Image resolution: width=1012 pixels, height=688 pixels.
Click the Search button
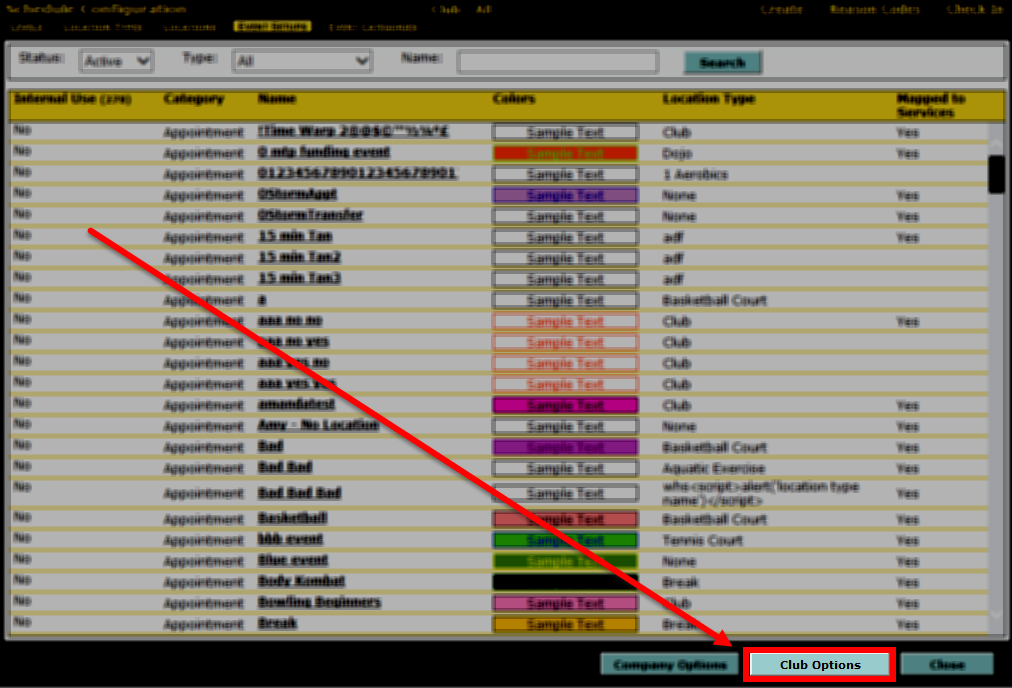[722, 62]
